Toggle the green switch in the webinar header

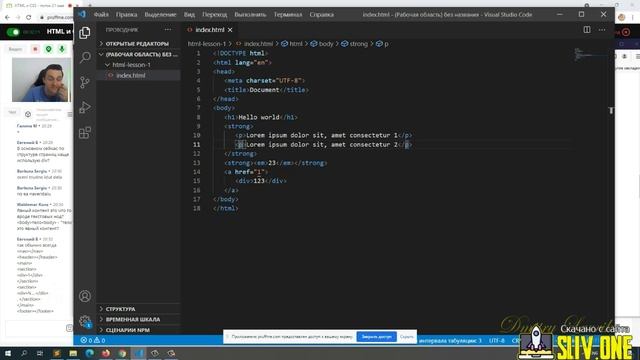coord(13,32)
